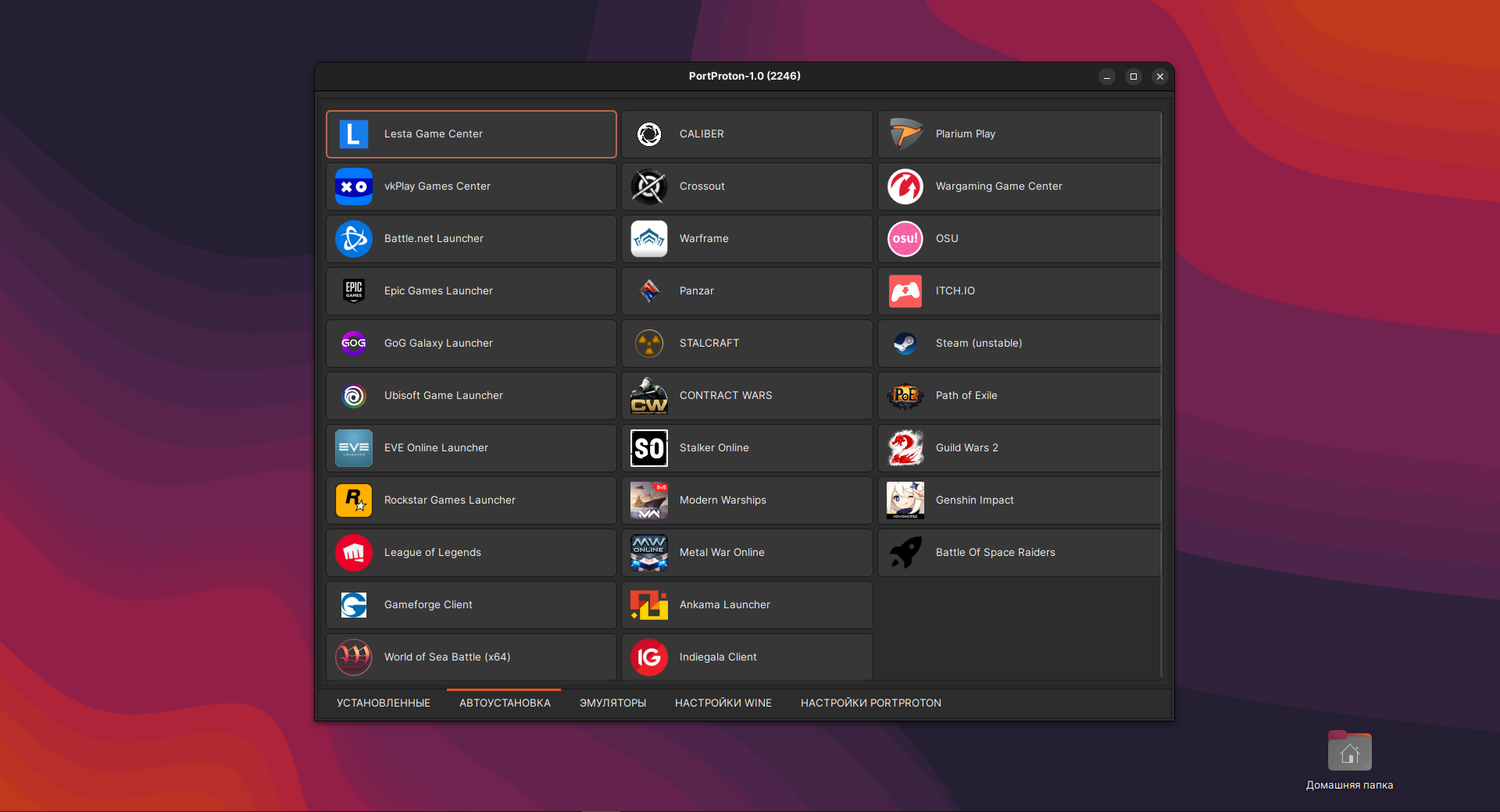
Task: Choose the Battle Of Space Raiders entry
Action: point(1019,552)
